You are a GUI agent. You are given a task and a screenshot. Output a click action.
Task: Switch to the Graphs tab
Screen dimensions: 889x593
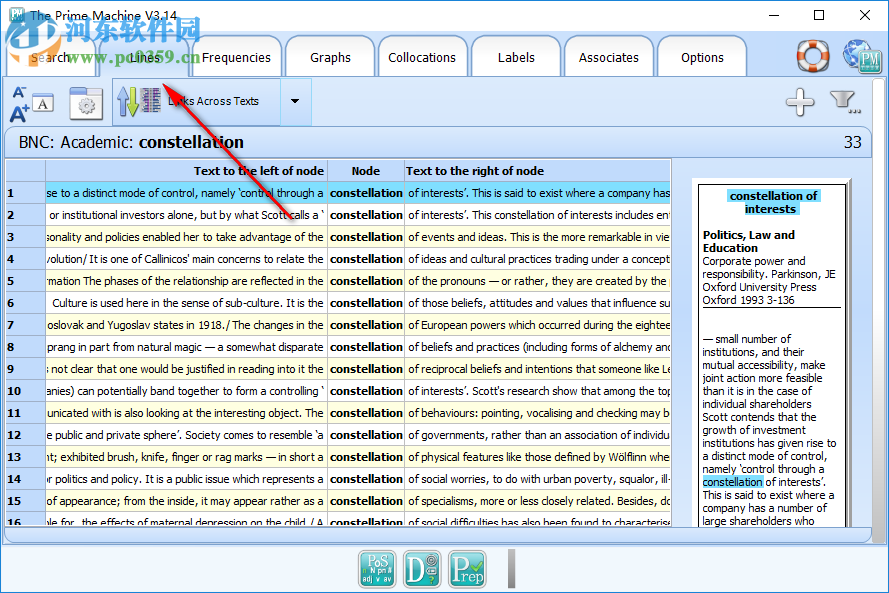click(330, 57)
